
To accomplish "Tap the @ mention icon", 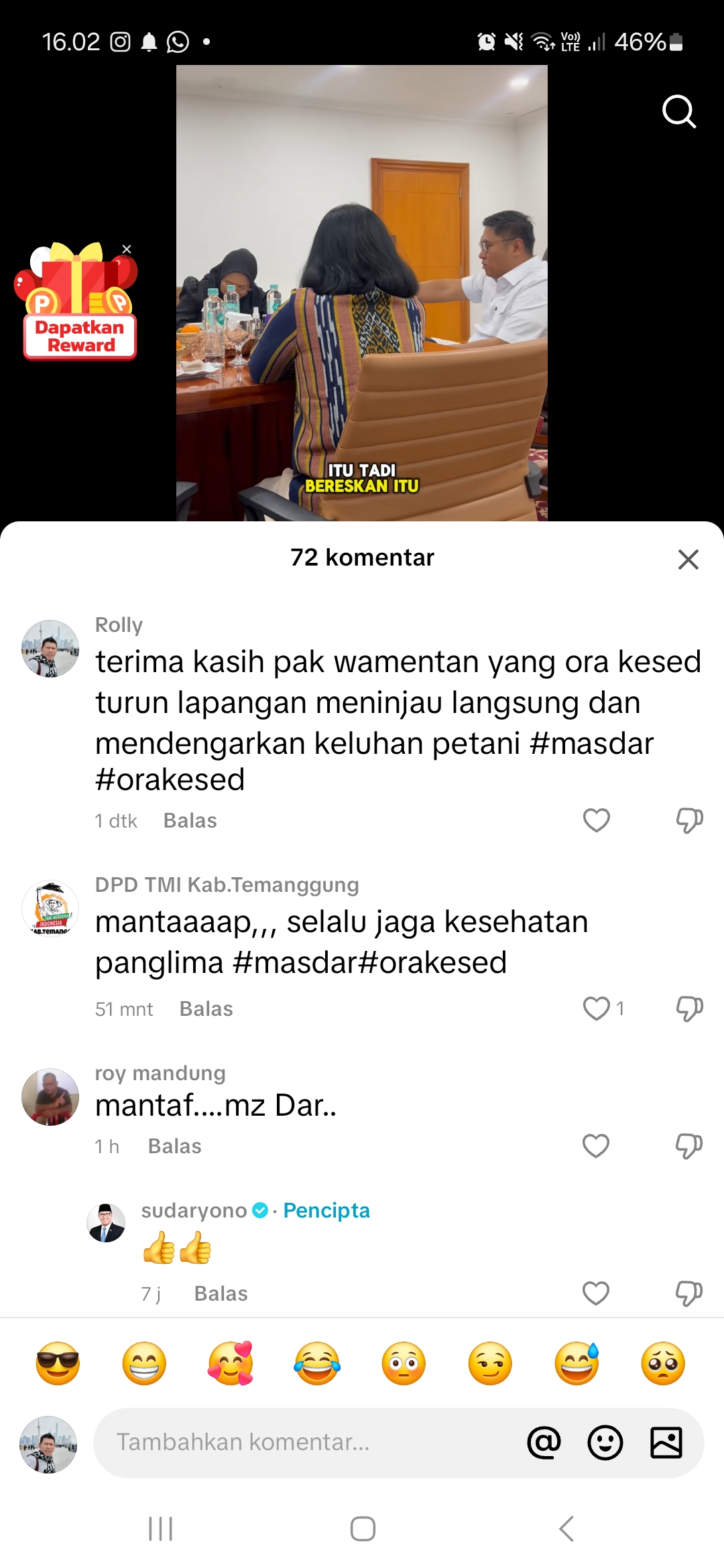I will click(544, 1442).
